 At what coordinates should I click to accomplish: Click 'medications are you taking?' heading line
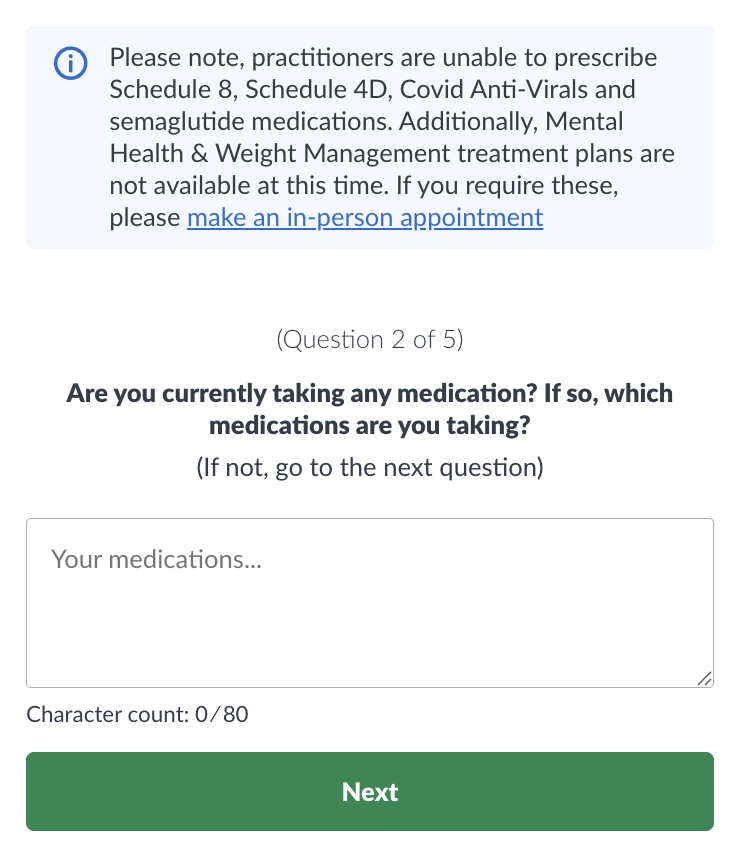(369, 426)
